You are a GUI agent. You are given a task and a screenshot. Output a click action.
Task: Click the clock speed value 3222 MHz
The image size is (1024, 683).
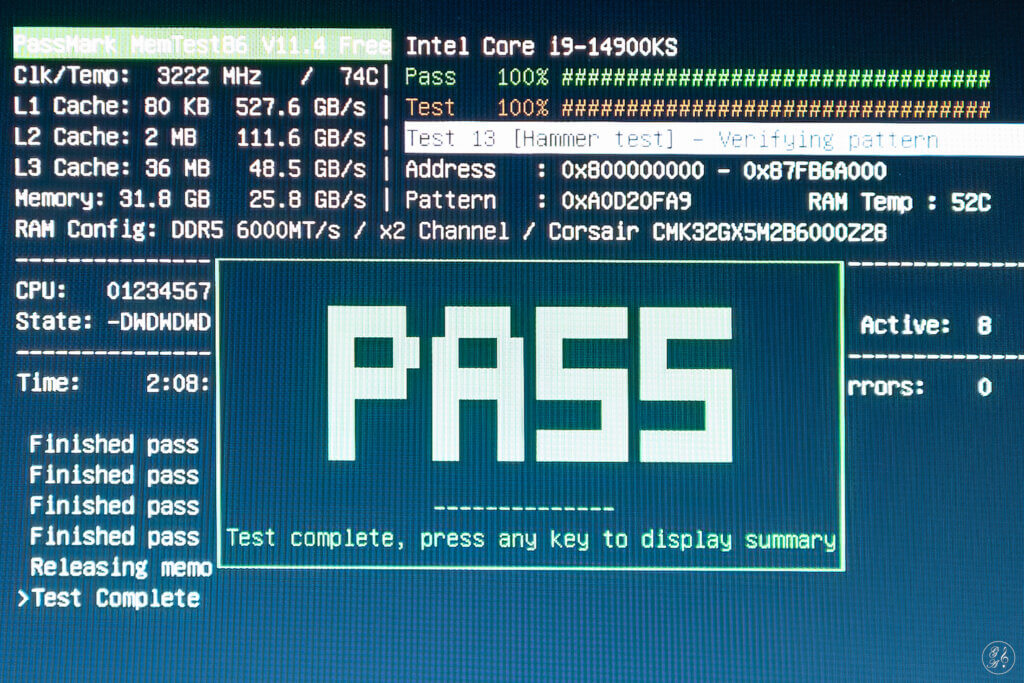(209, 76)
